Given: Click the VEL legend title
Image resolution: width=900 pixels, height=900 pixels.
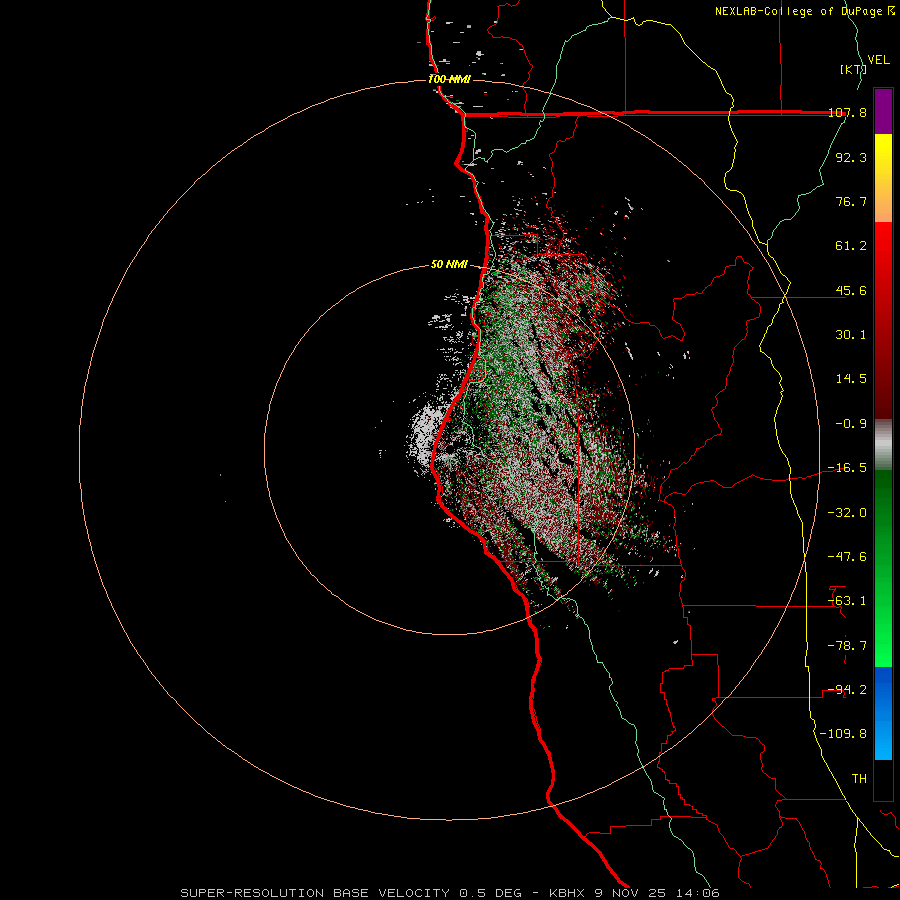Looking at the screenshot, I should (879, 60).
